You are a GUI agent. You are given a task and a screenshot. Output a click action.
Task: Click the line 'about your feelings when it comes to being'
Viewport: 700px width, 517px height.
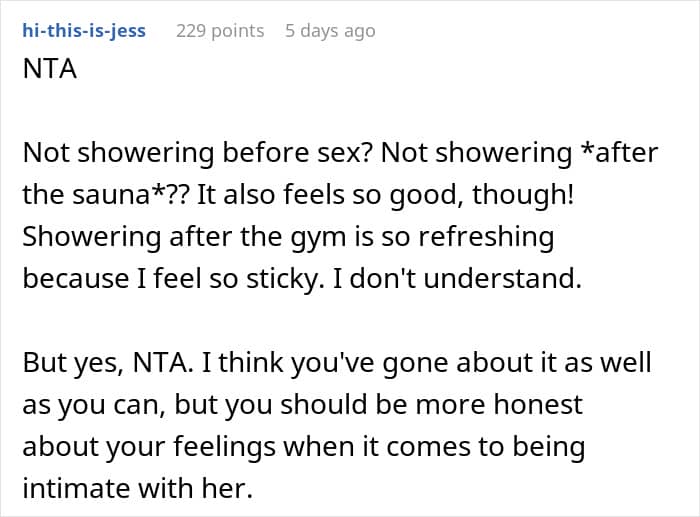coord(304,446)
